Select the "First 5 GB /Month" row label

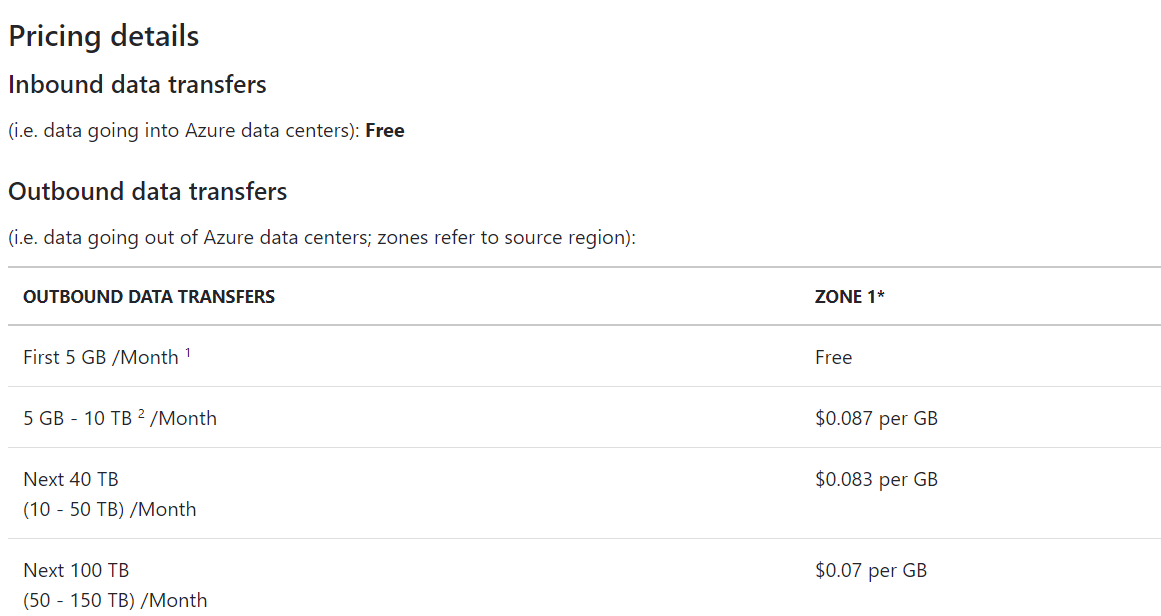tap(100, 358)
